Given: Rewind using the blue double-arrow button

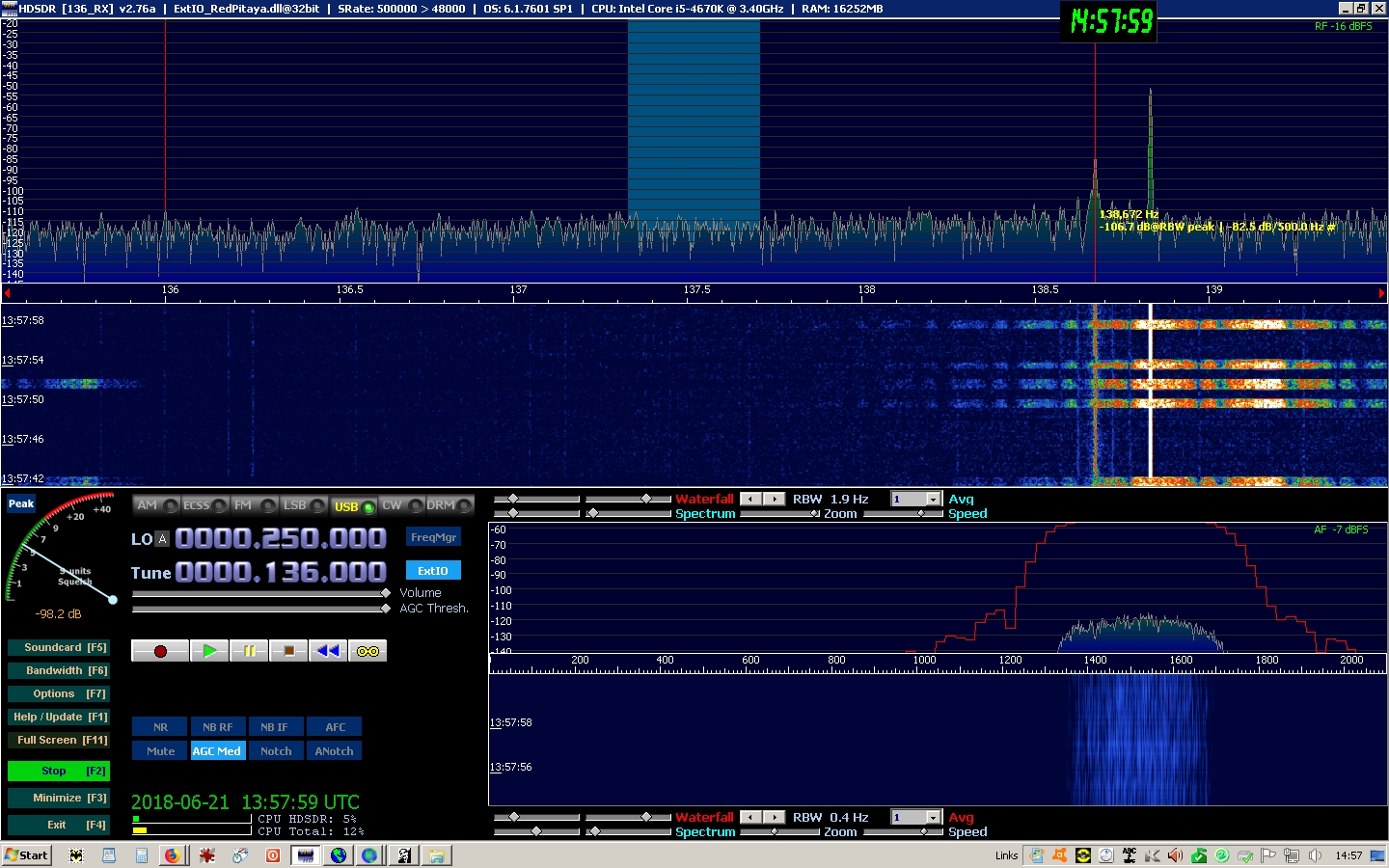Looking at the screenshot, I should point(328,651).
